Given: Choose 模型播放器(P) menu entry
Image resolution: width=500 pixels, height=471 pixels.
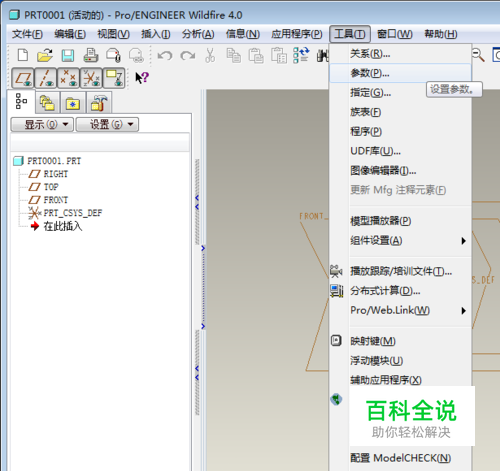Looking at the screenshot, I should pyautogui.click(x=400, y=221).
